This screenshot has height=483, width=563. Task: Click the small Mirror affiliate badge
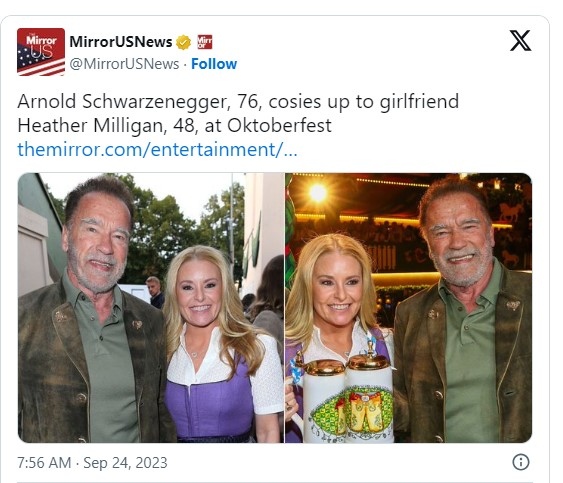pyautogui.click(x=205, y=42)
